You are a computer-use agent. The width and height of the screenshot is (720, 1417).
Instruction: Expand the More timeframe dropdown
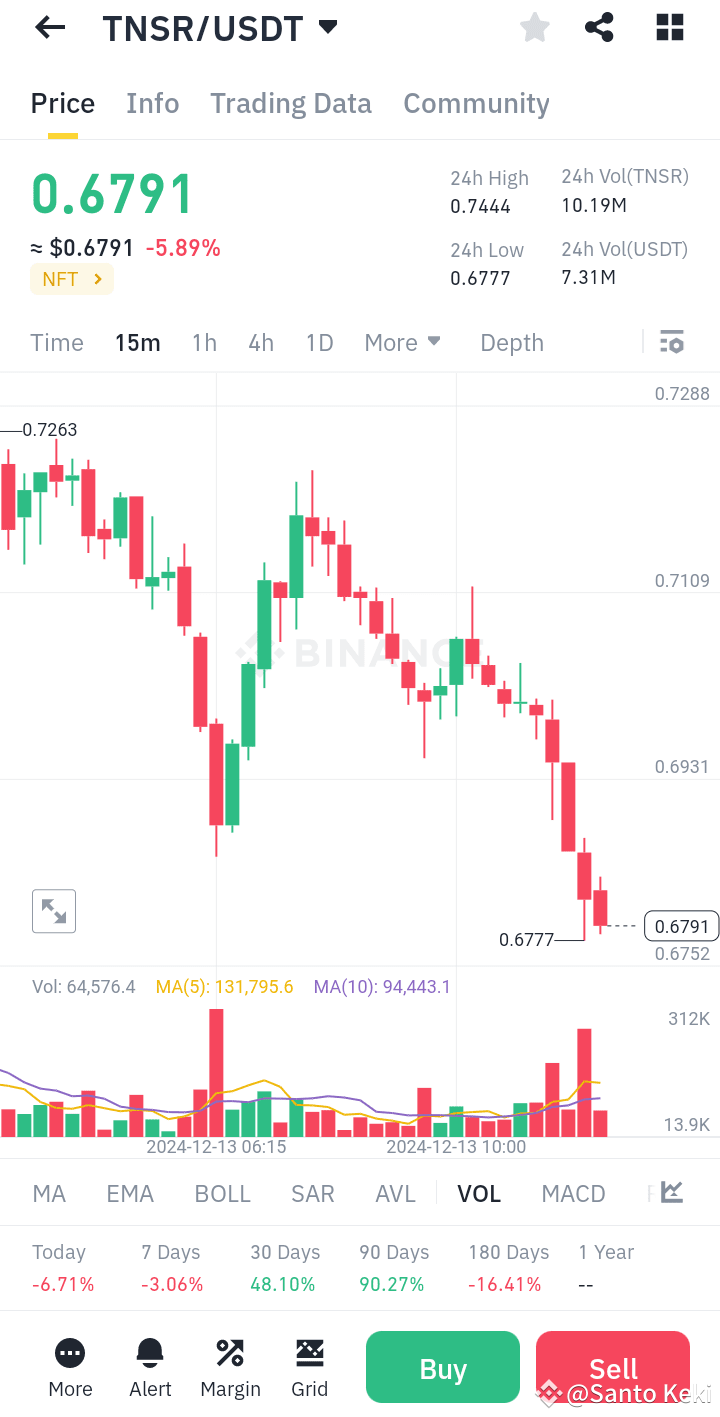(x=402, y=342)
